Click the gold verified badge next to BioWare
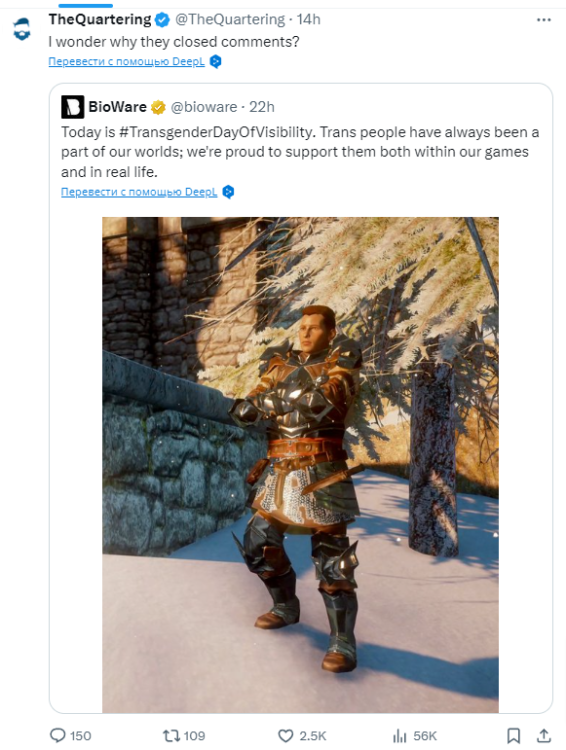This screenshot has width=566, height=750. pyautogui.click(x=158, y=107)
